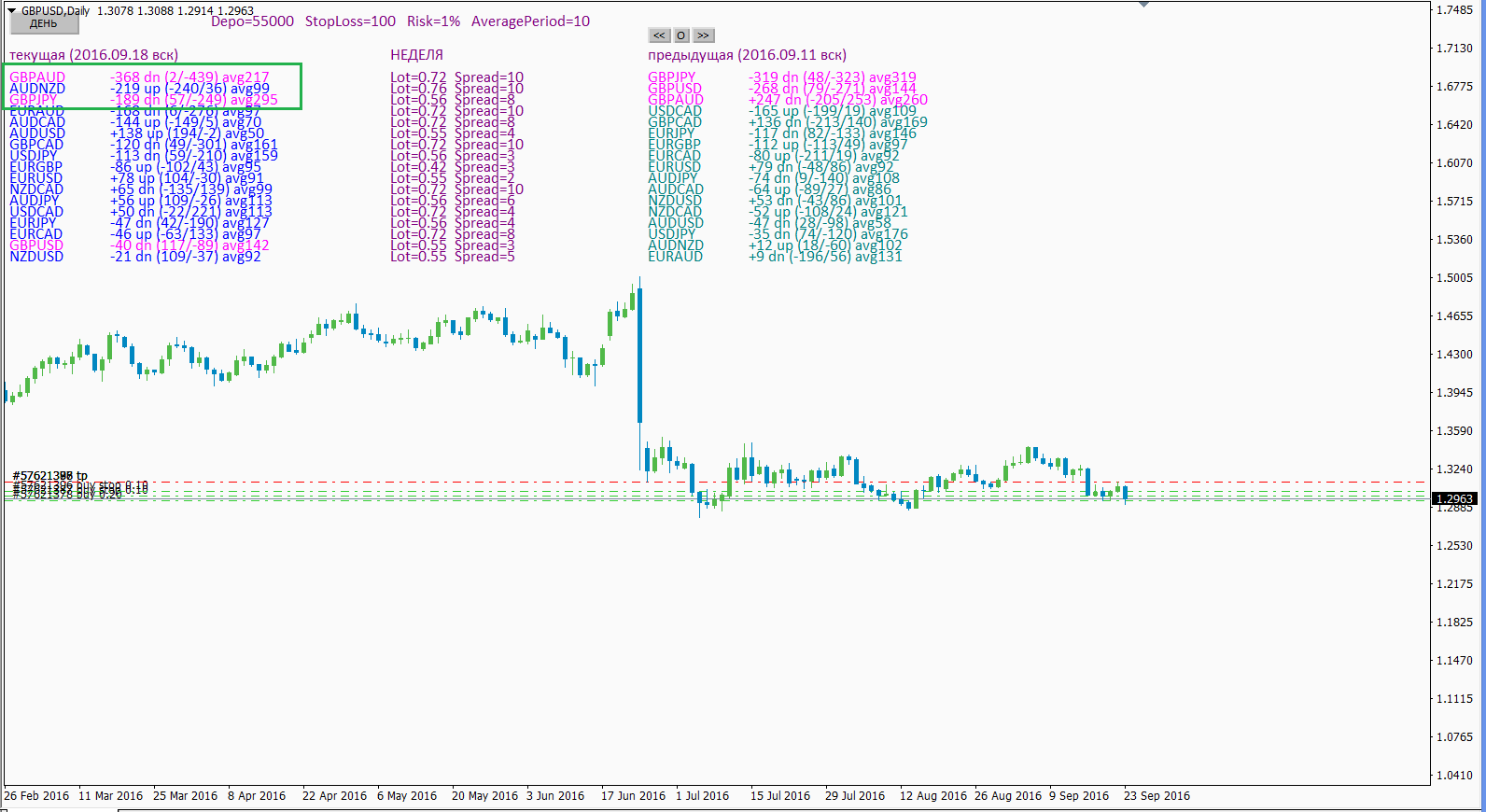Select USDCAD +50 dn row symbol
This screenshot has height=812, width=1486.
(36, 212)
